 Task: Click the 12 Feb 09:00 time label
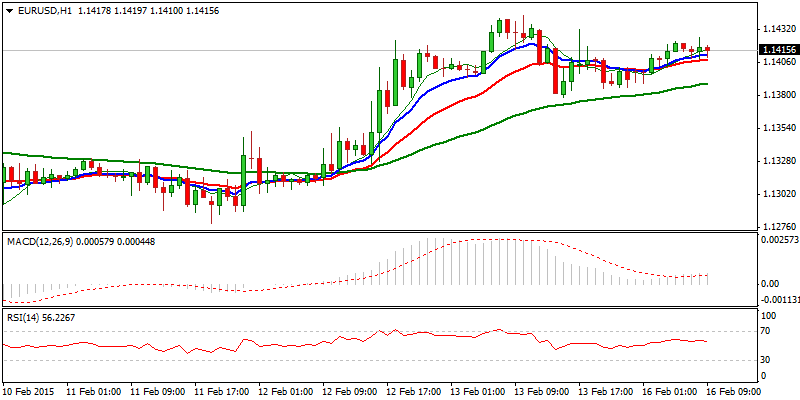pos(349,391)
